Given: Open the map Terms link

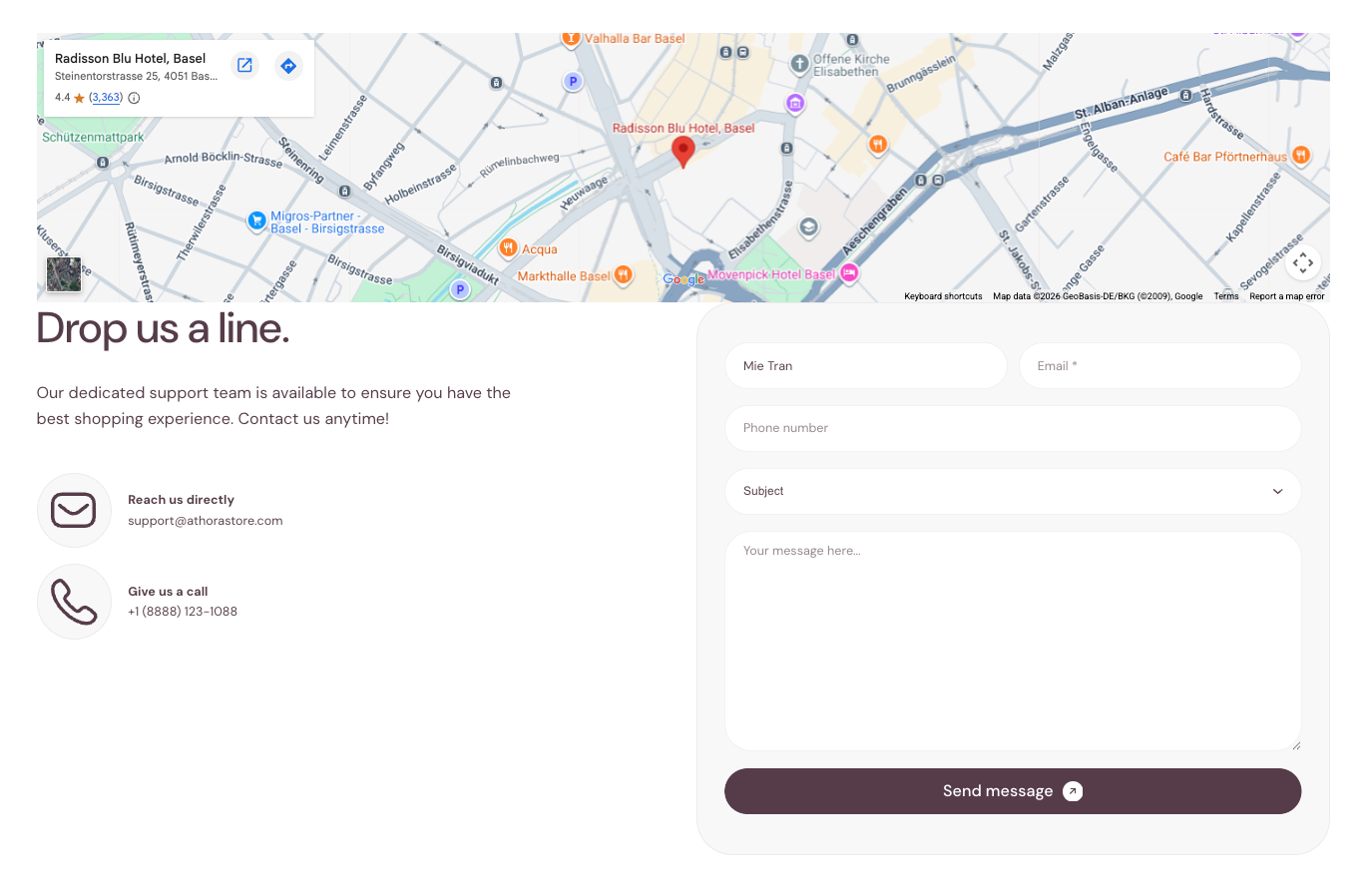Looking at the screenshot, I should pos(1226,296).
